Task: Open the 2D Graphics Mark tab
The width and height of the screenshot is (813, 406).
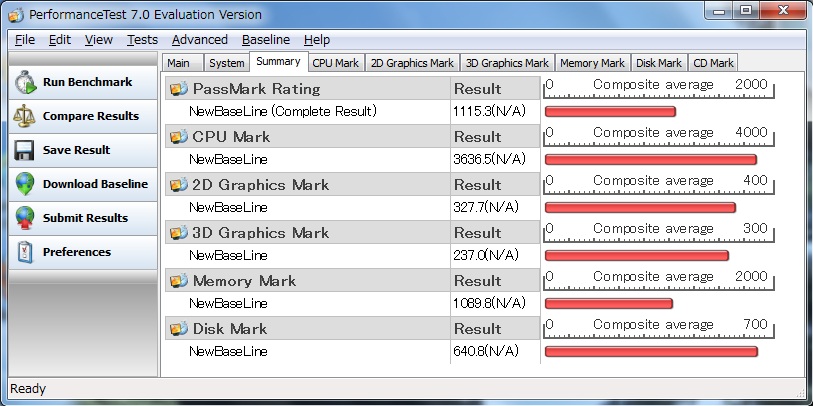Action: (x=412, y=63)
